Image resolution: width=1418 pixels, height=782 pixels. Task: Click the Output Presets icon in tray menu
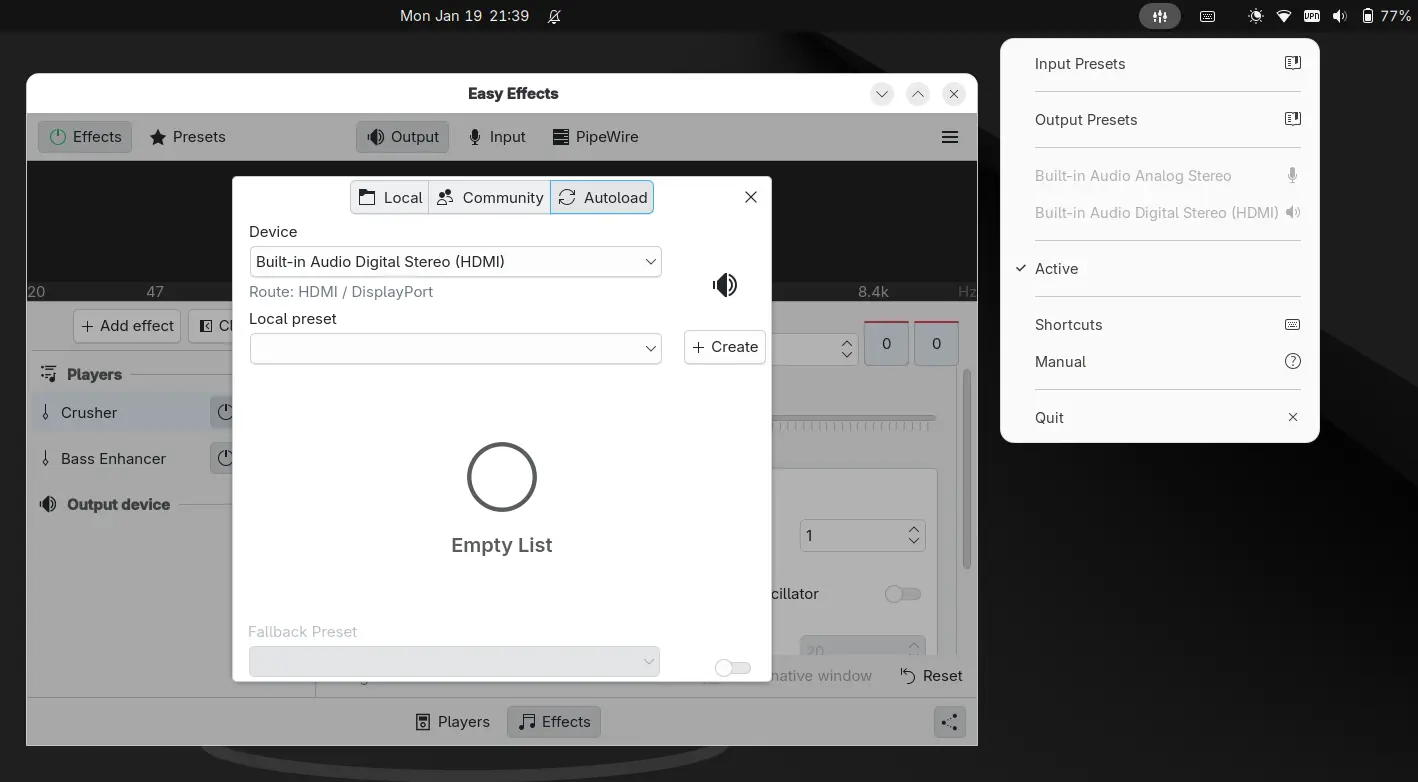(x=1292, y=120)
